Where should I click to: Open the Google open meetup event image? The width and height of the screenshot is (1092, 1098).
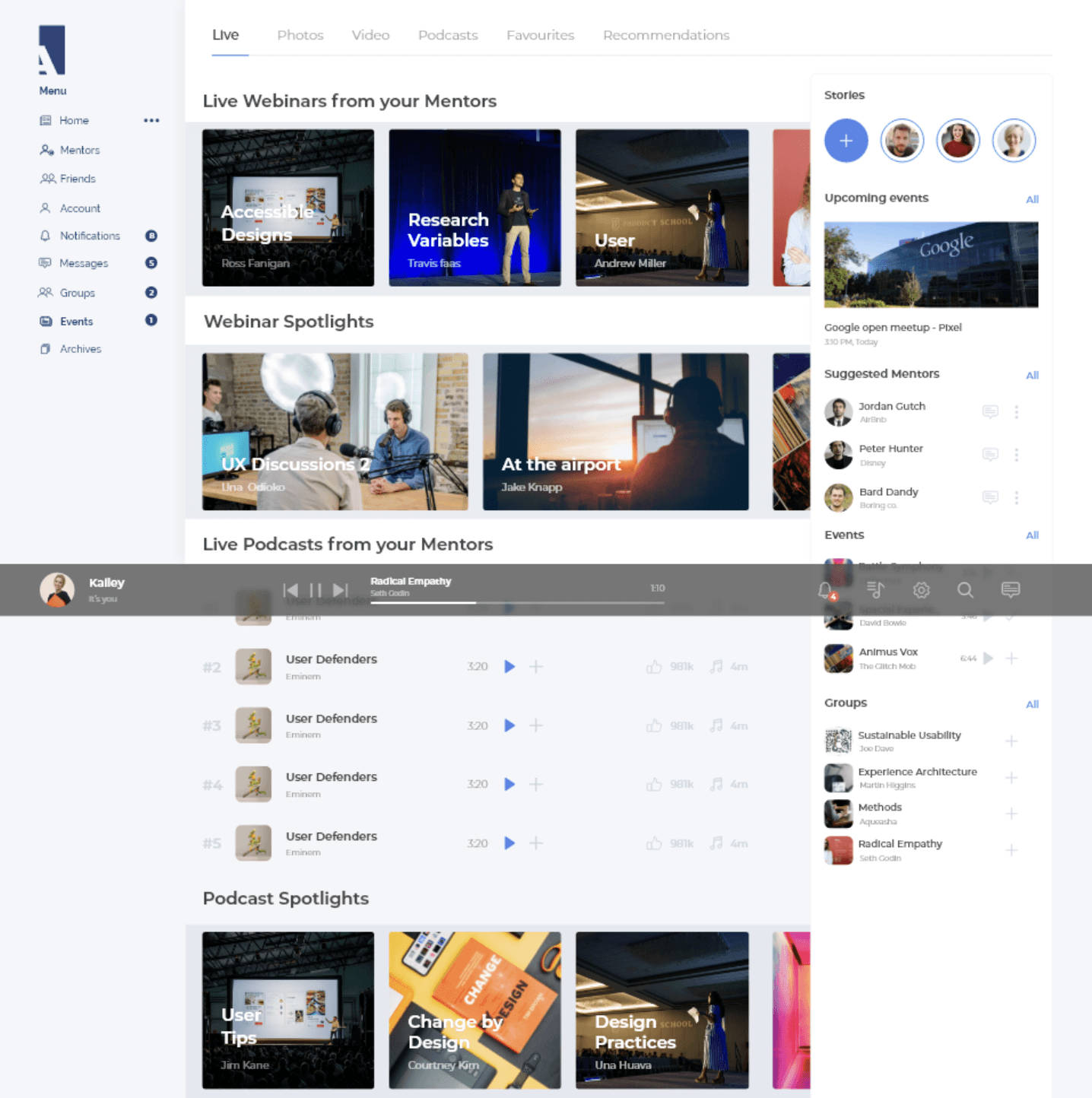click(932, 265)
